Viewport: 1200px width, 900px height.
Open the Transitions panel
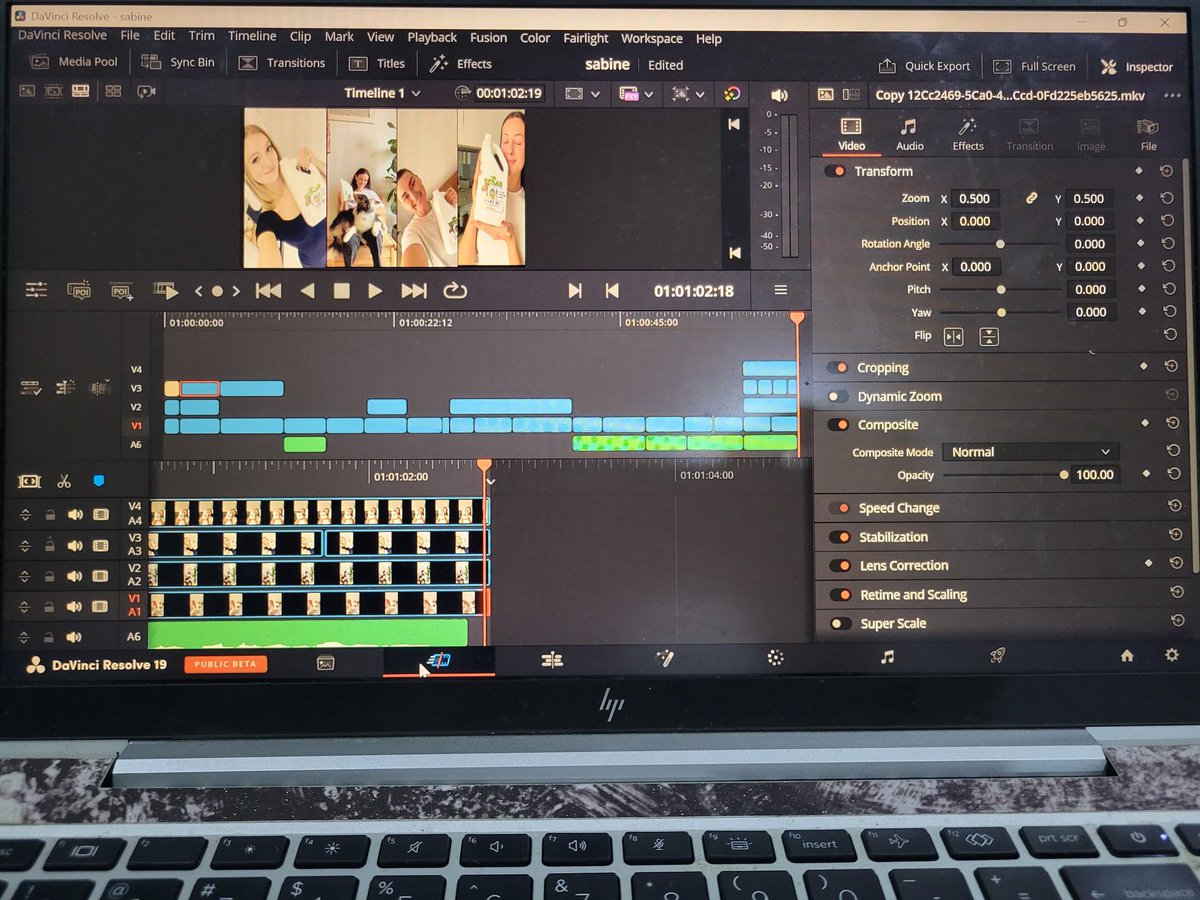pyautogui.click(x=282, y=63)
